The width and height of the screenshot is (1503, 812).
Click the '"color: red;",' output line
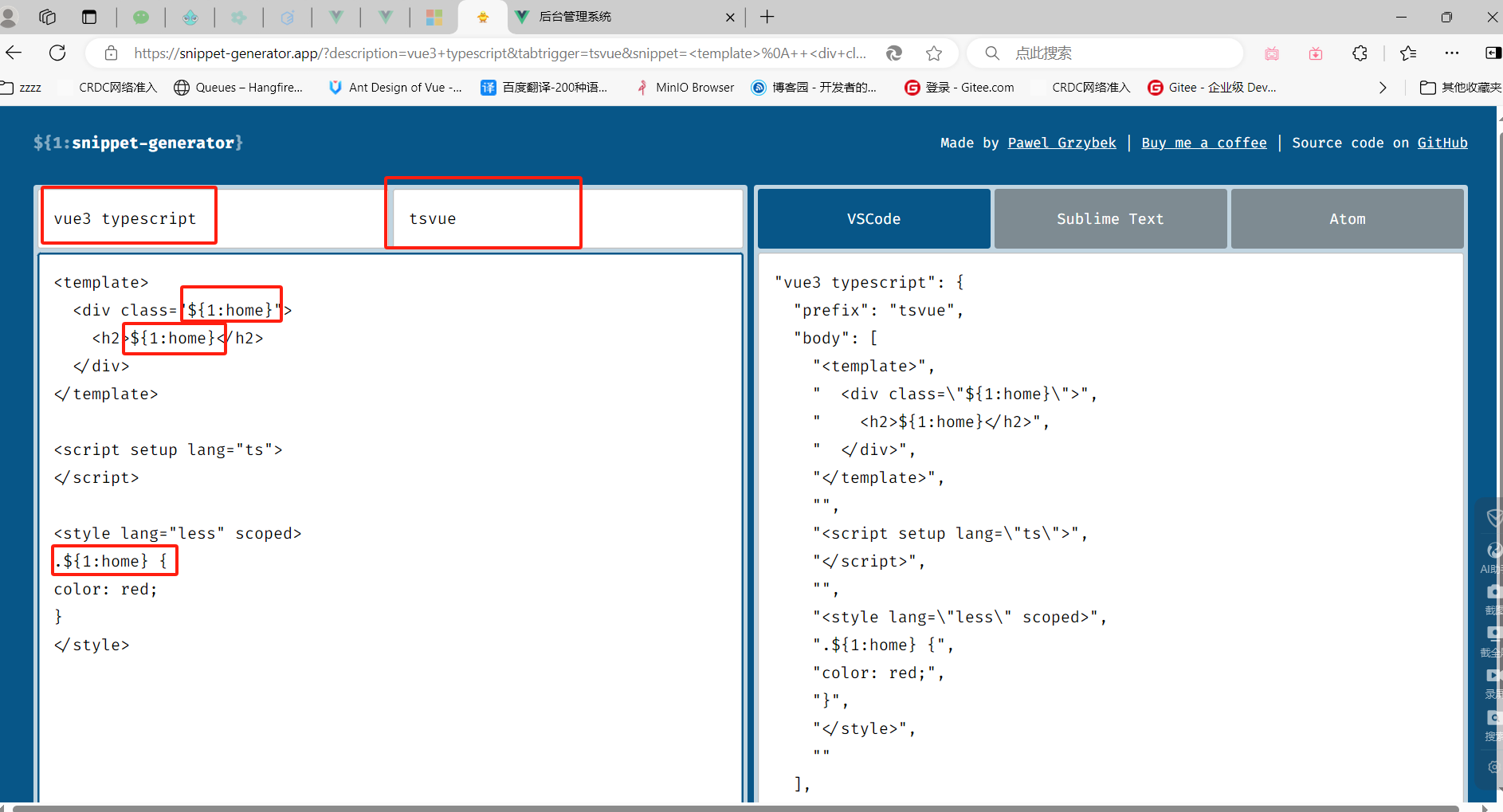point(878,673)
